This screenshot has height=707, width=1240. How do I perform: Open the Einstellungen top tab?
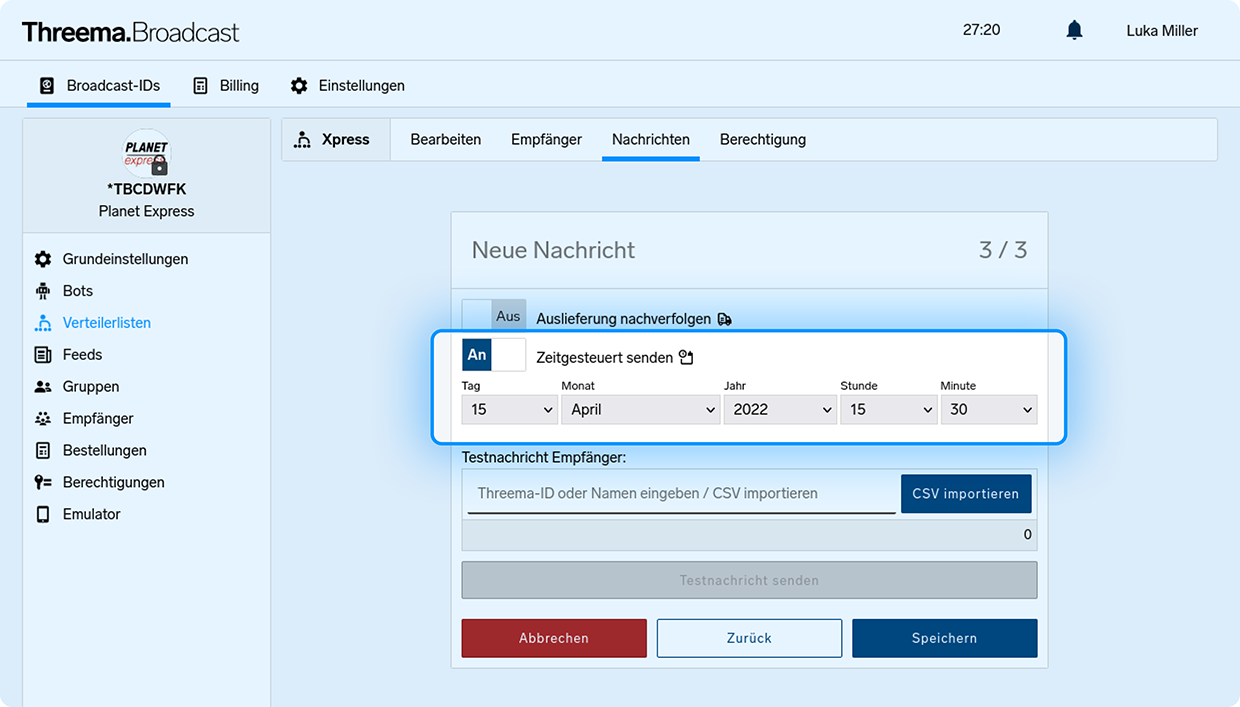click(x=348, y=86)
